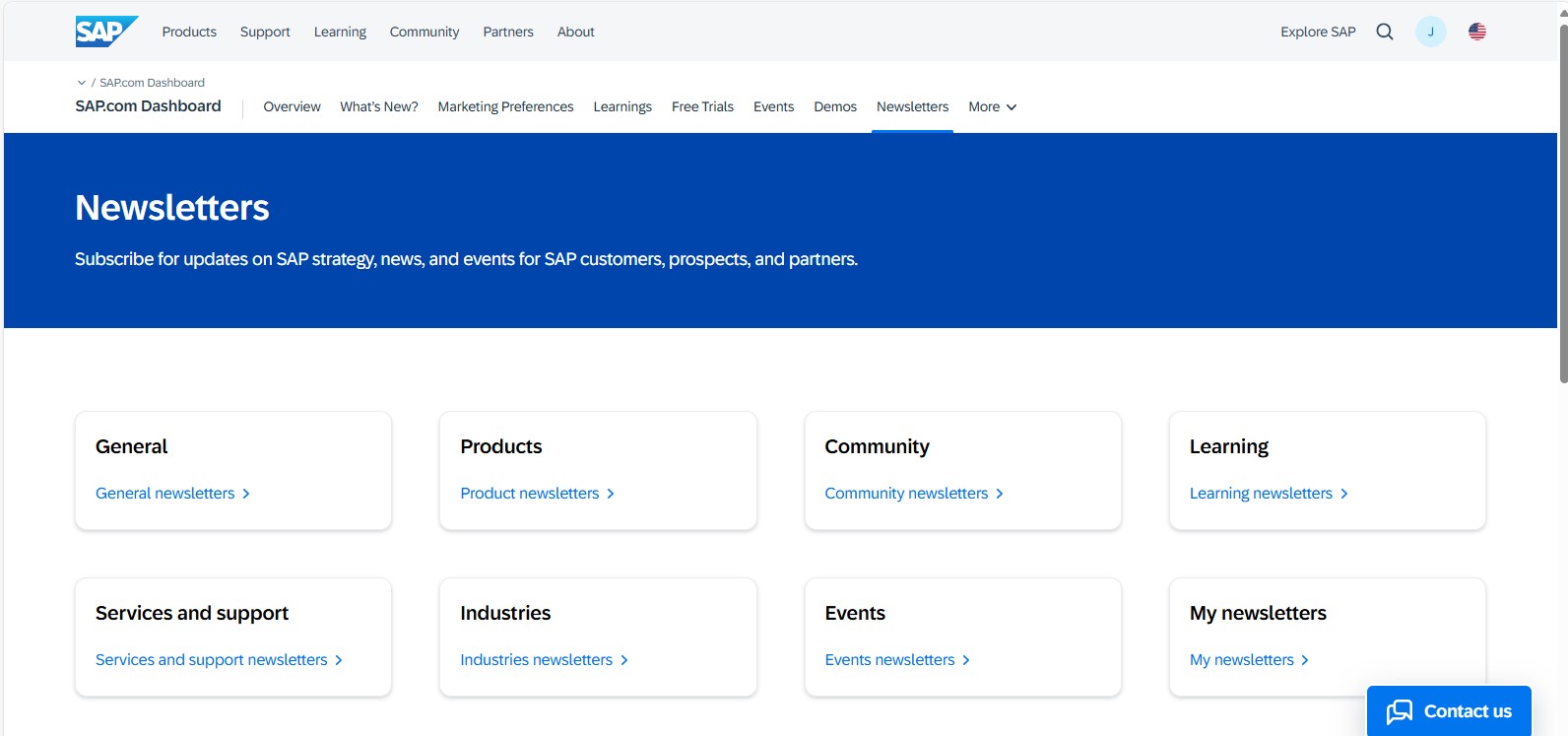
Task: Click the chat icon in Contact us
Action: click(x=1399, y=711)
